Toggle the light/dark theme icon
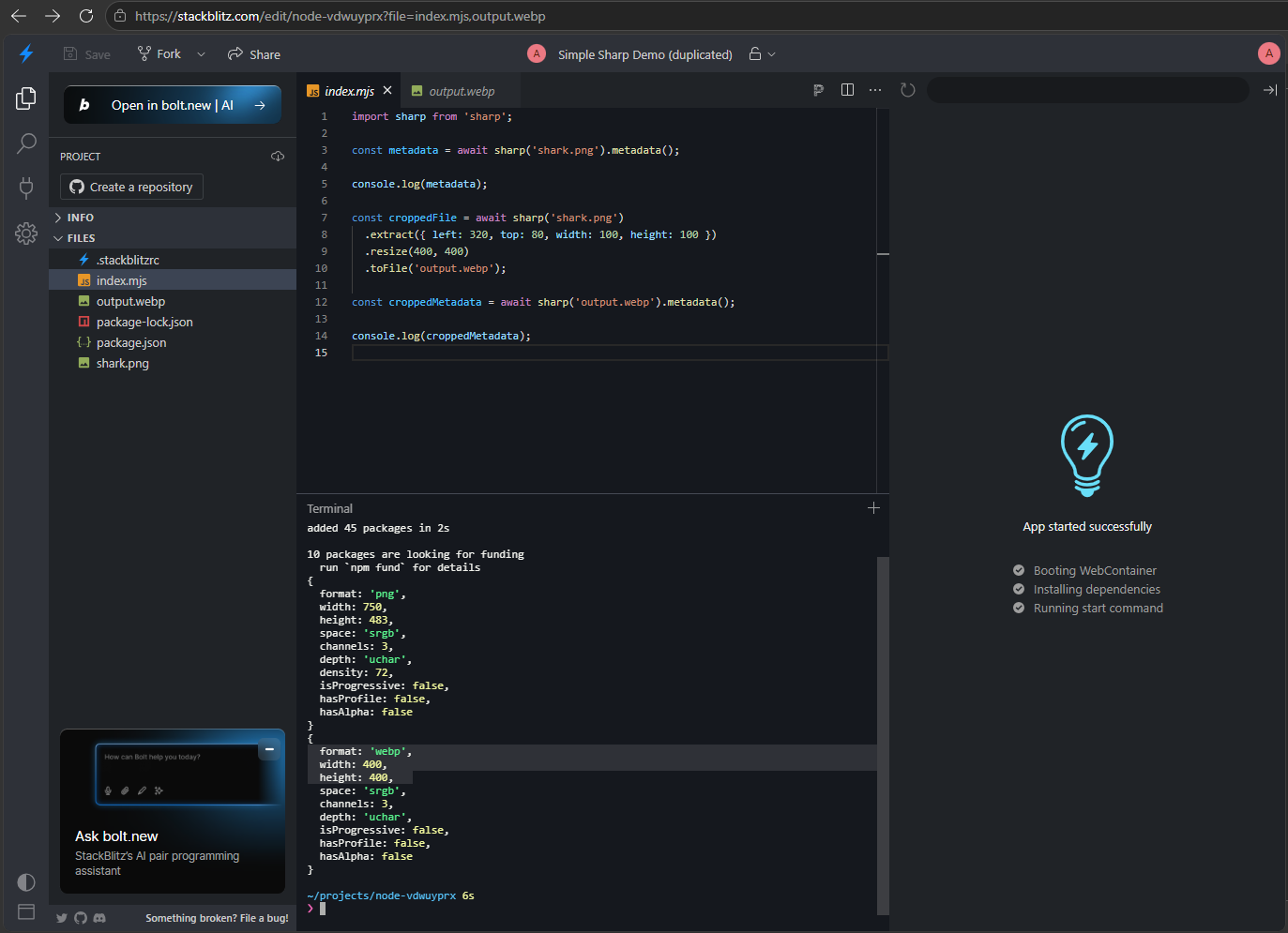This screenshot has height=933, width=1288. click(x=26, y=882)
